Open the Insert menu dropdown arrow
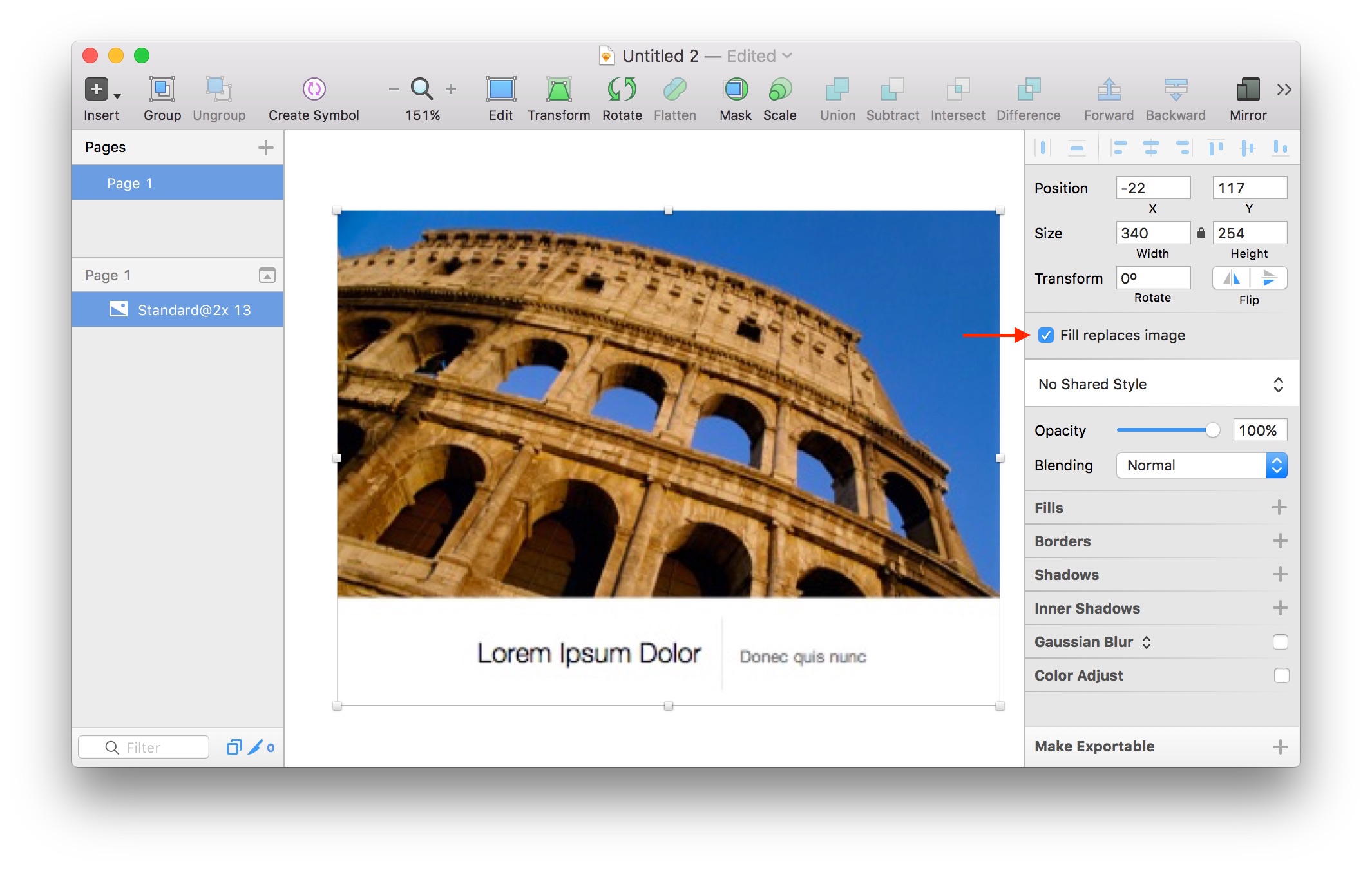 (x=117, y=96)
